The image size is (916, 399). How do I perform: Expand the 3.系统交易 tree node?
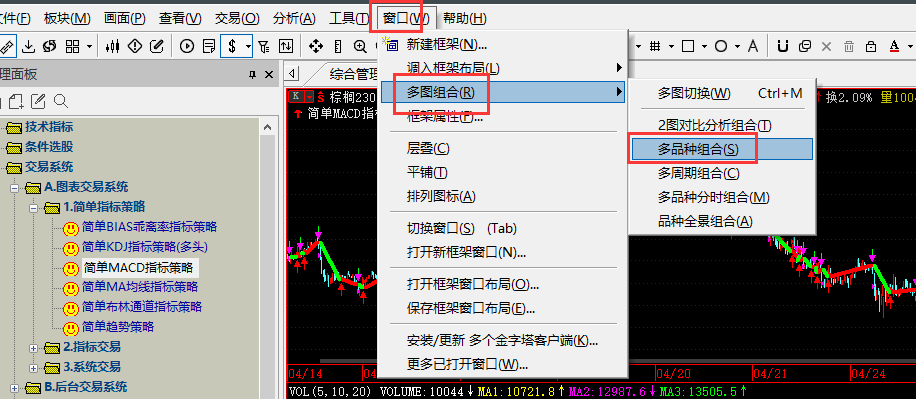pos(33,367)
